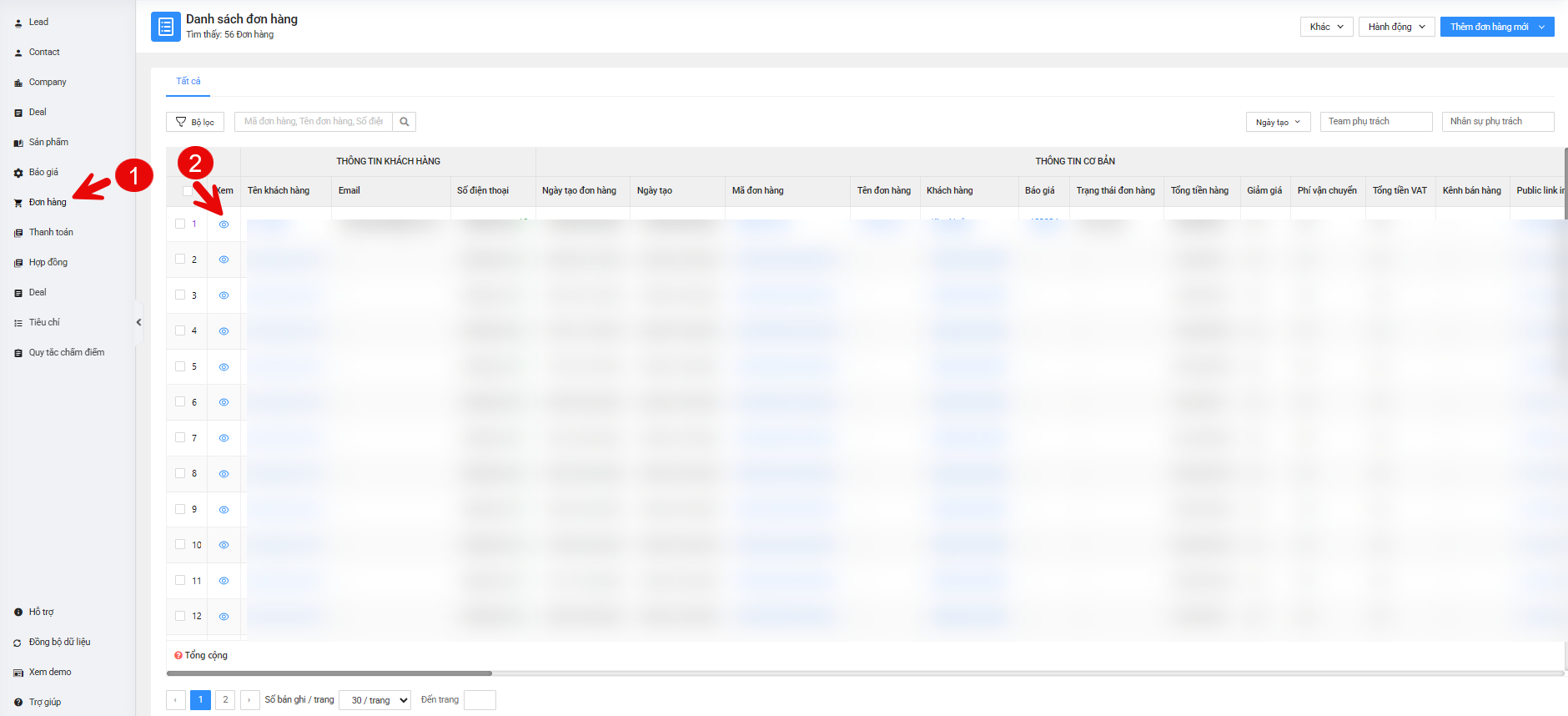This screenshot has height=716, width=1568.
Task: Tick the checkbox for row 2
Action: coord(180,259)
